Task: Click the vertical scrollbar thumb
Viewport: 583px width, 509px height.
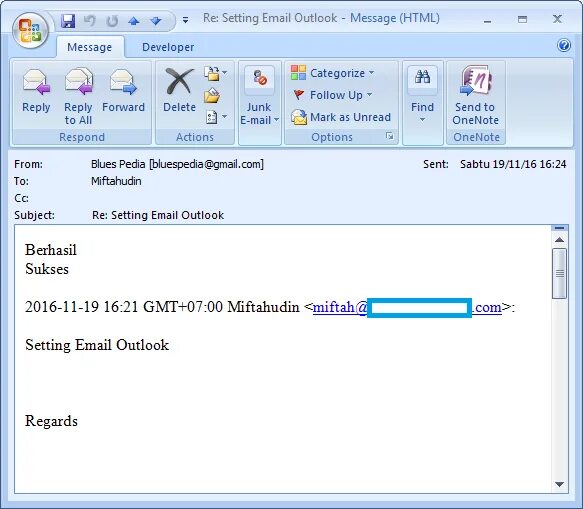Action: click(560, 274)
